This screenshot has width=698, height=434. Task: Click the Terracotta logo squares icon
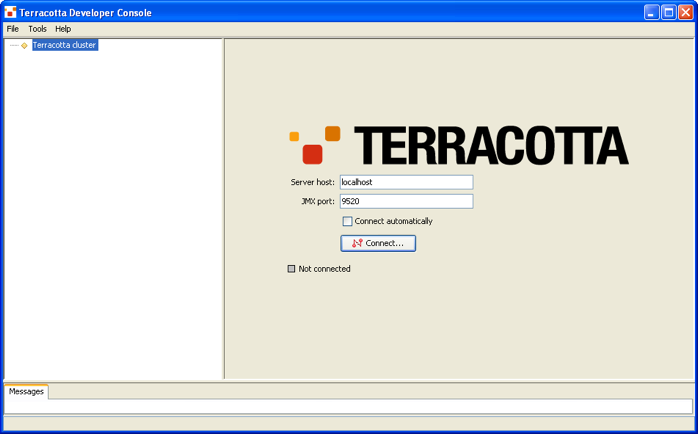(x=315, y=145)
